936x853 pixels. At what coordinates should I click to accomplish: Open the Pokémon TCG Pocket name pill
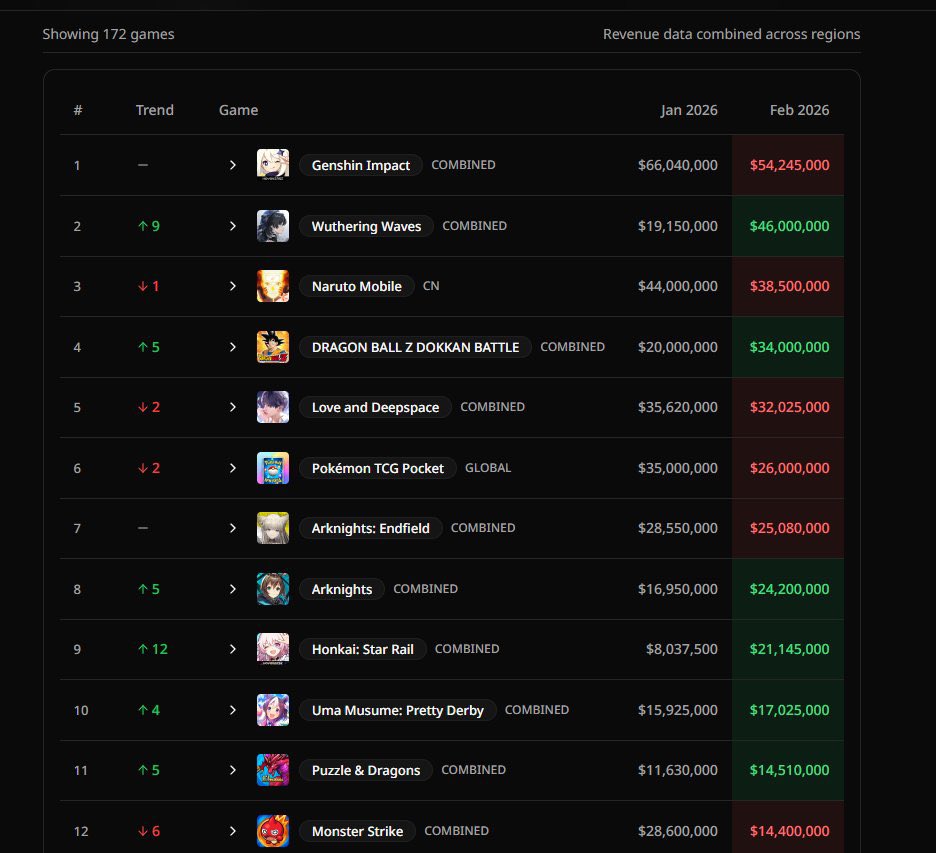pyautogui.click(x=377, y=468)
